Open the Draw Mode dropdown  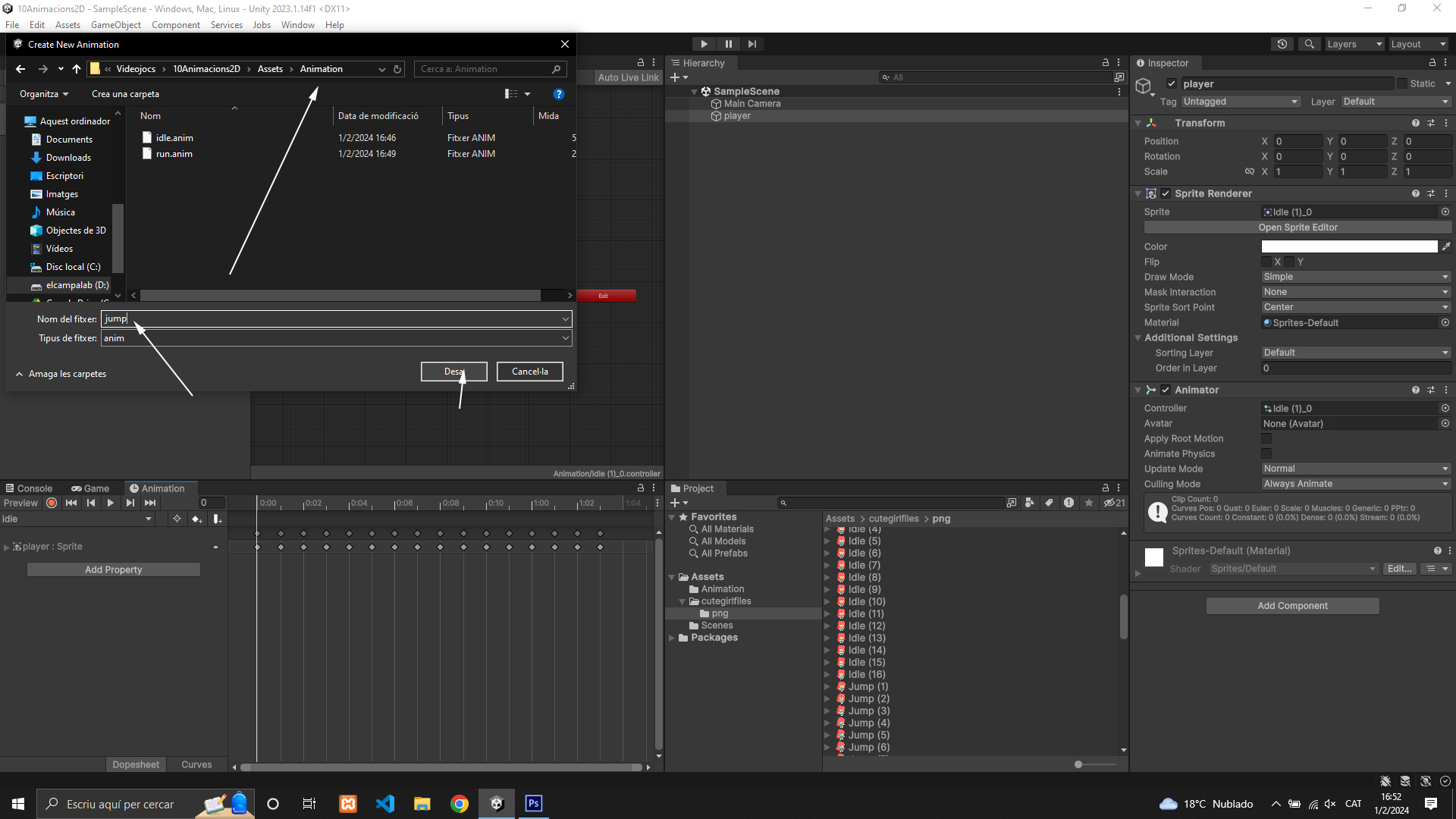point(1355,277)
